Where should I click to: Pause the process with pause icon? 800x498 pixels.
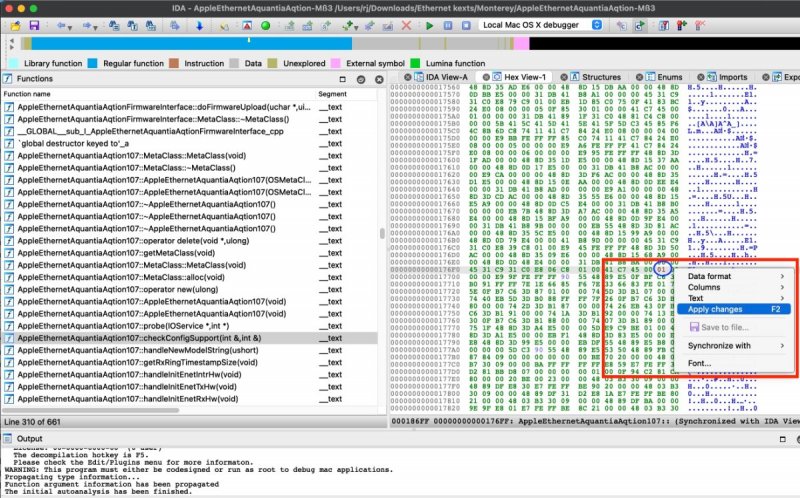pyautogui.click(x=448, y=25)
